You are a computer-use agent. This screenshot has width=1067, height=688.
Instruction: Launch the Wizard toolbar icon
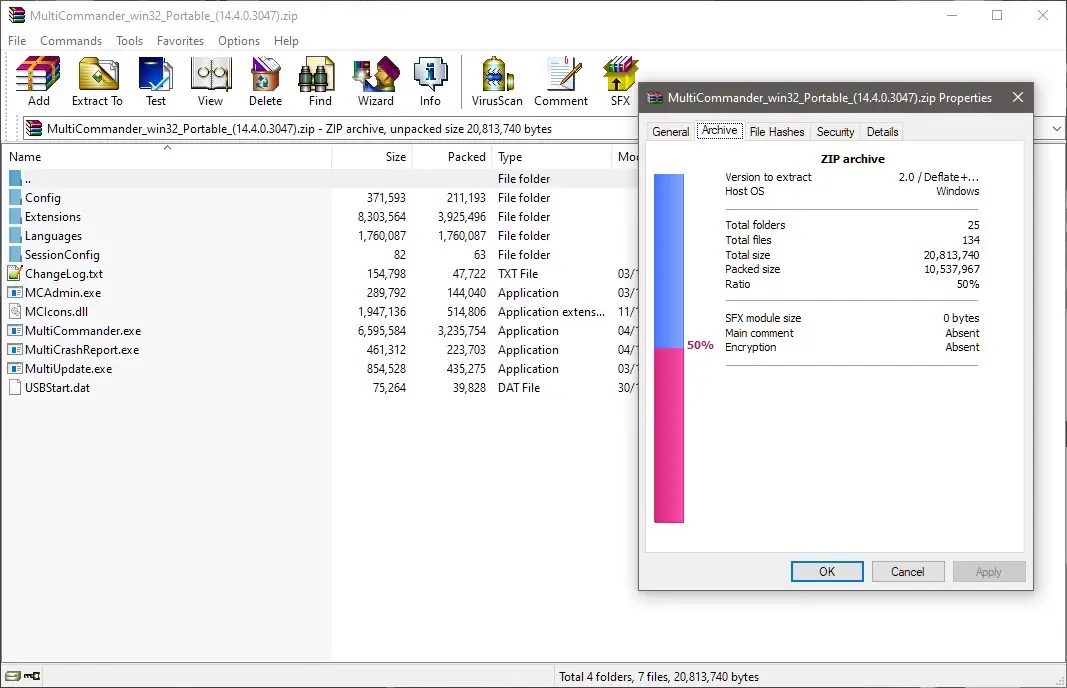point(376,74)
